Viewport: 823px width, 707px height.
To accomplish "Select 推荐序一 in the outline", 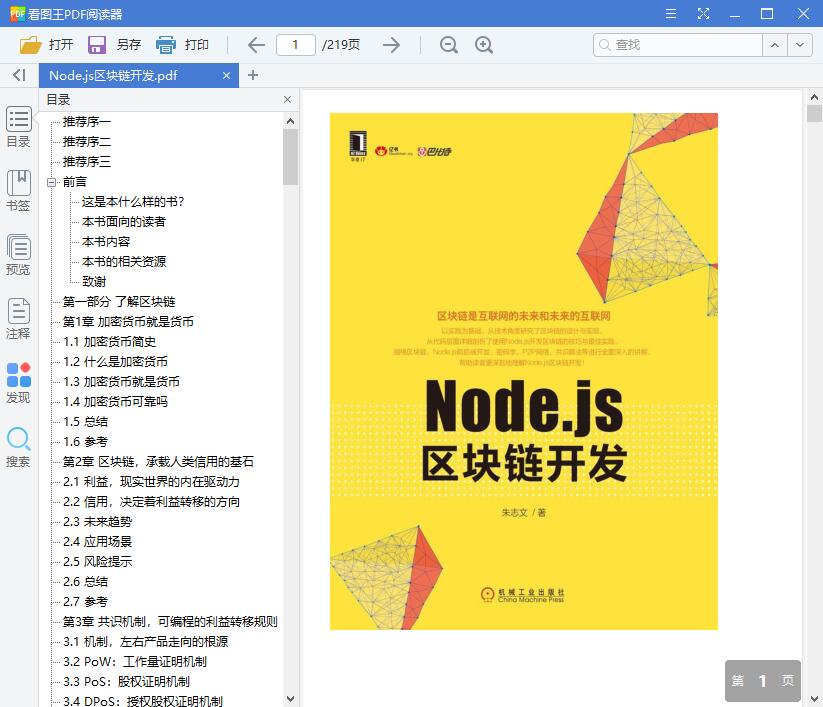I will [87, 122].
